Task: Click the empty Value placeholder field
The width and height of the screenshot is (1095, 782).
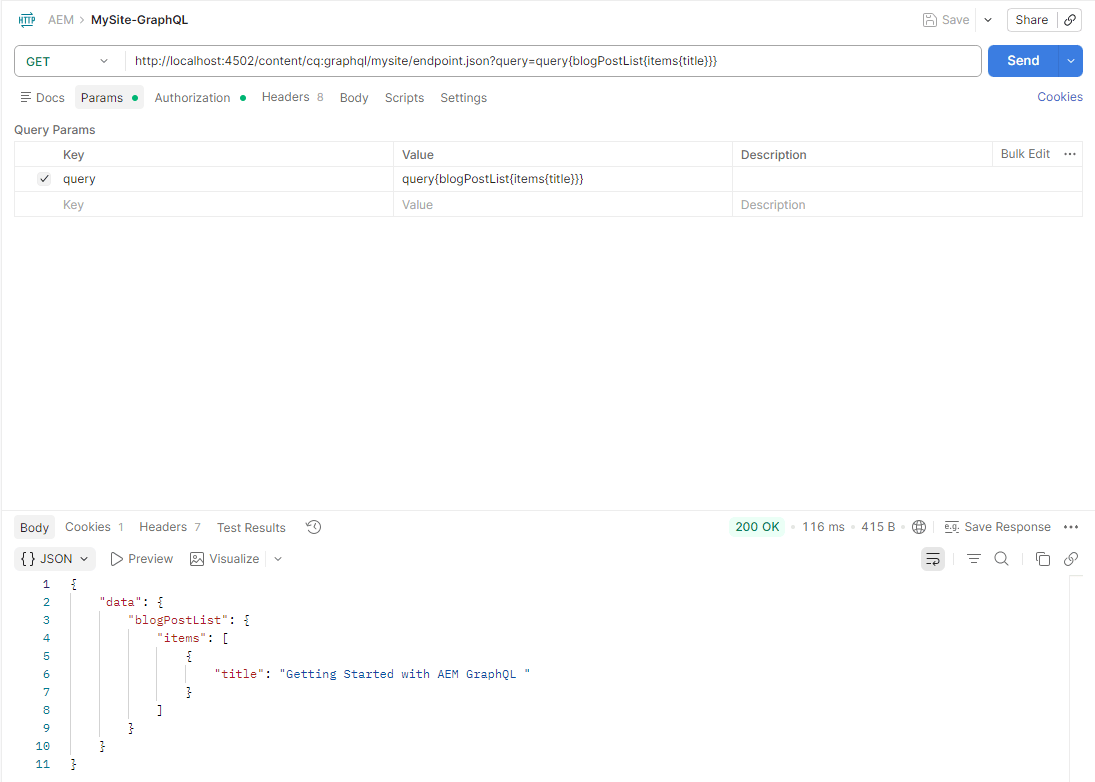Action: point(562,205)
